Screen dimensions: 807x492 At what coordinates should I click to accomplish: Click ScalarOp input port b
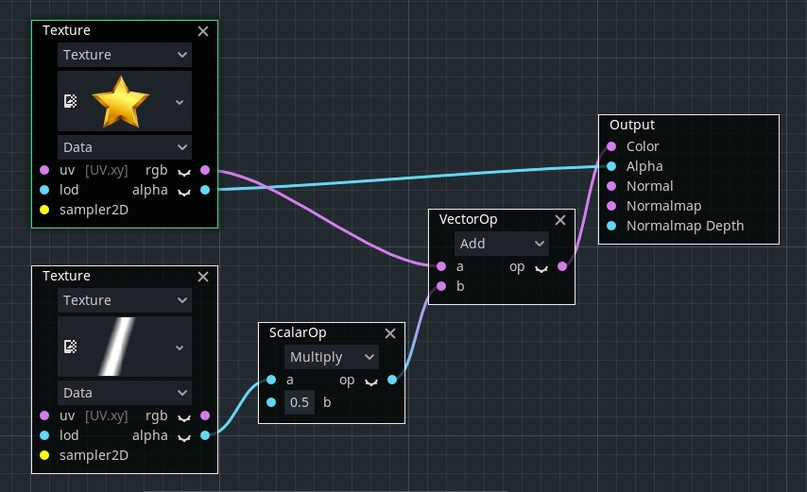(x=271, y=402)
